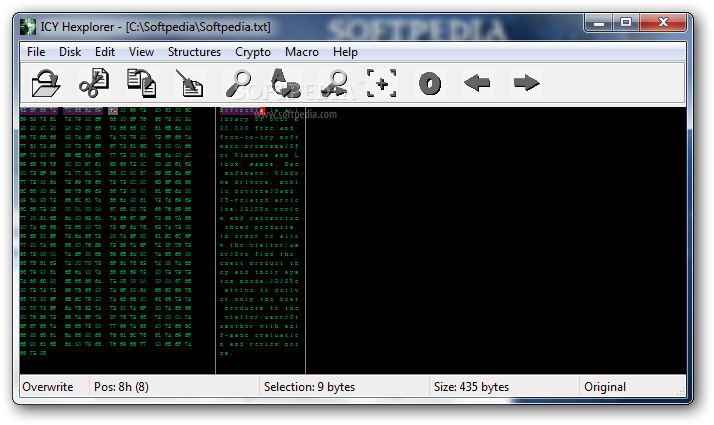Open Find with the magnifier icon
Viewport: 714px width, 425px height.
(239, 83)
